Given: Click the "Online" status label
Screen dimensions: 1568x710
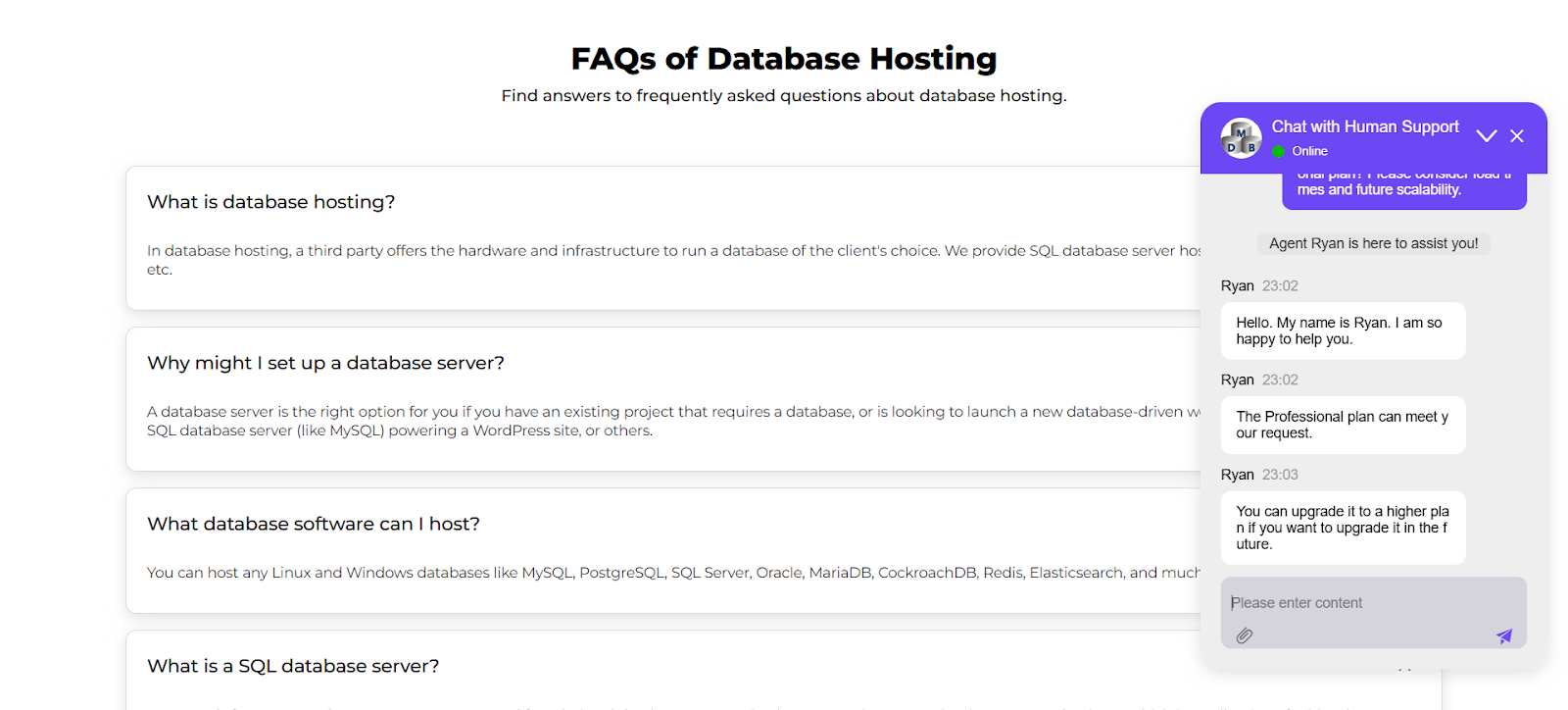Looking at the screenshot, I should point(1309,151).
